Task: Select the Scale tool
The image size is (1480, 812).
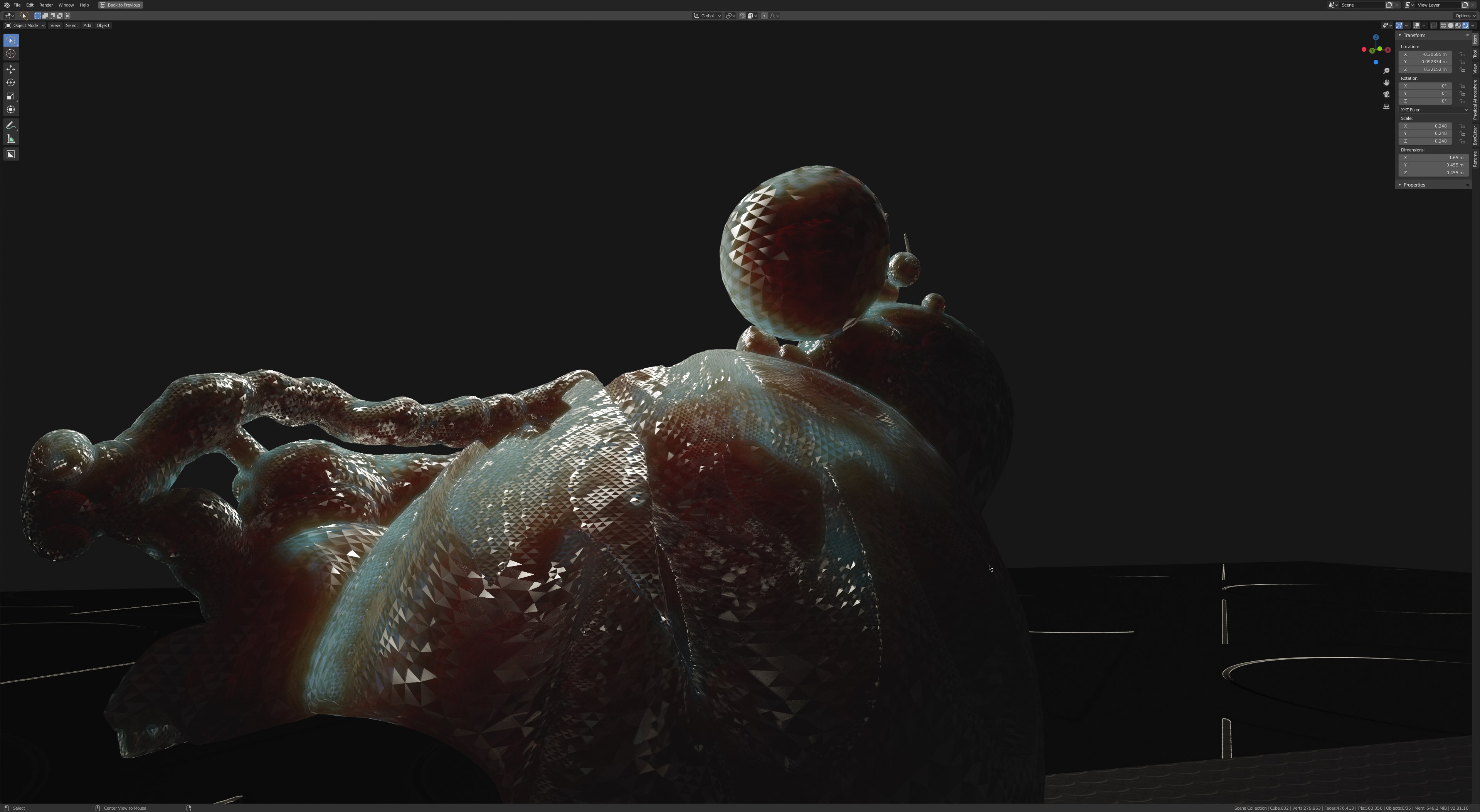Action: [x=11, y=96]
